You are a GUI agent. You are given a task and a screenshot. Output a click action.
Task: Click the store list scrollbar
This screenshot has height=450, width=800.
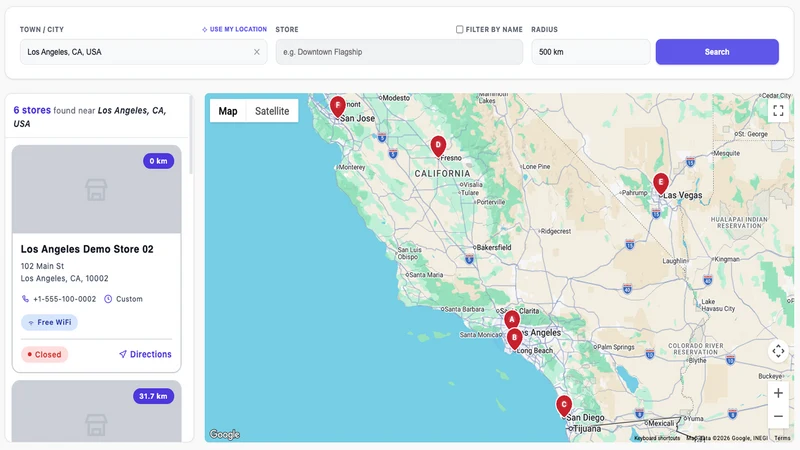point(191,135)
